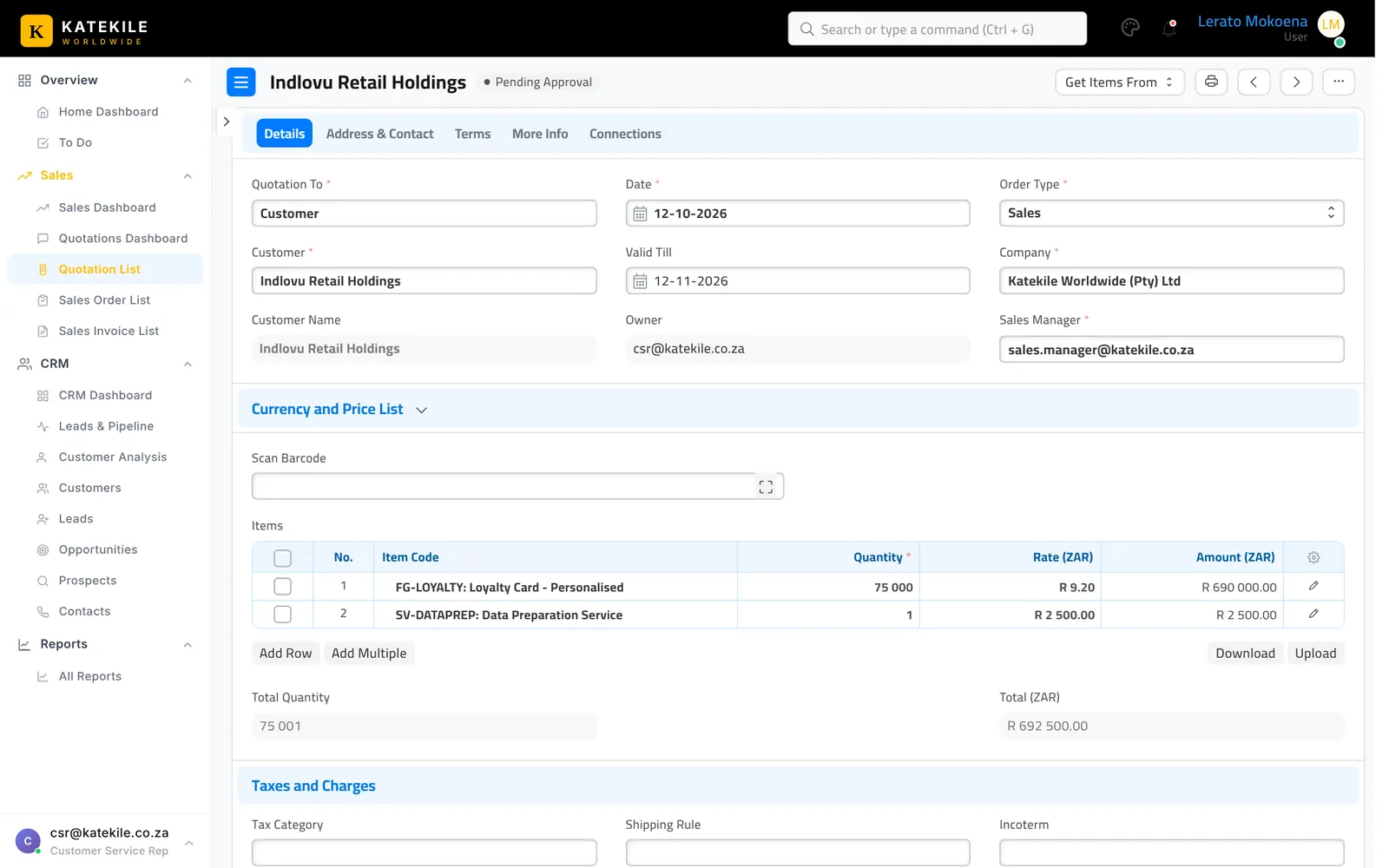
Task: Click the Add Multiple button
Action: 369,654
